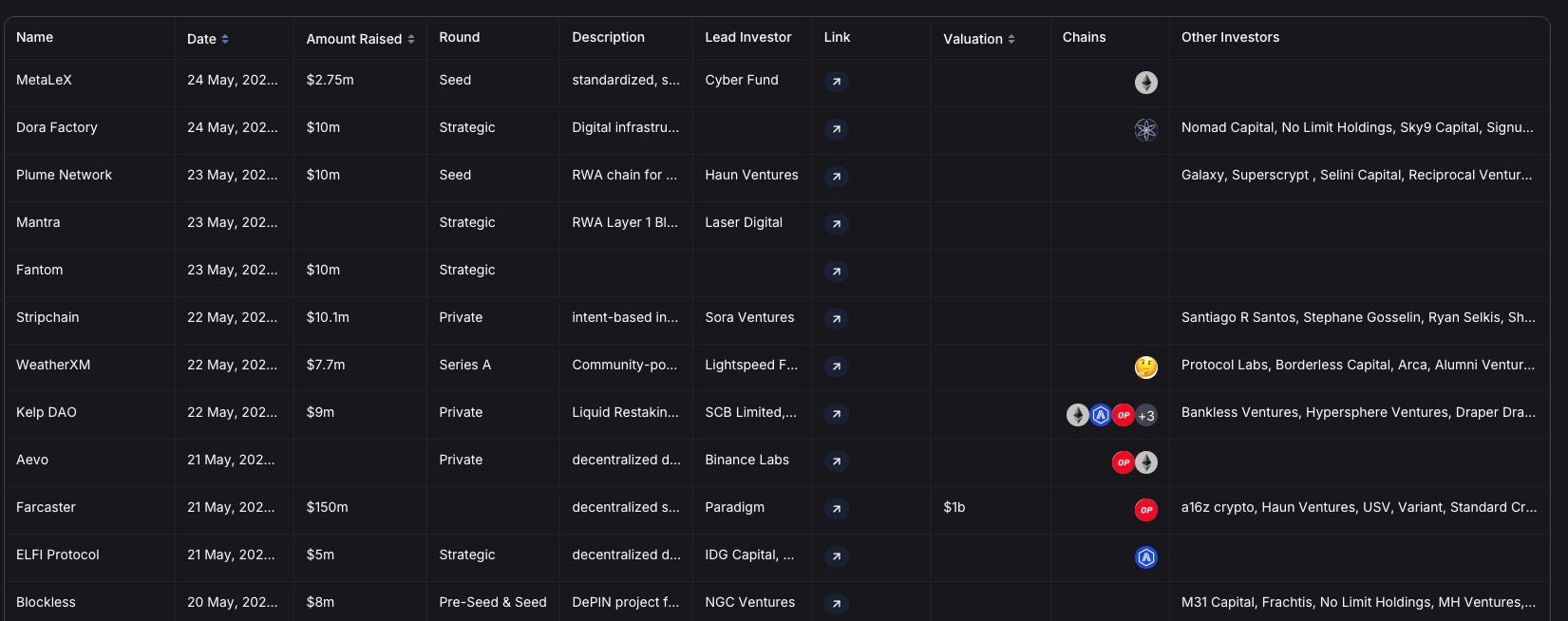Click the Description column header
1568x621 pixels.
coord(608,37)
